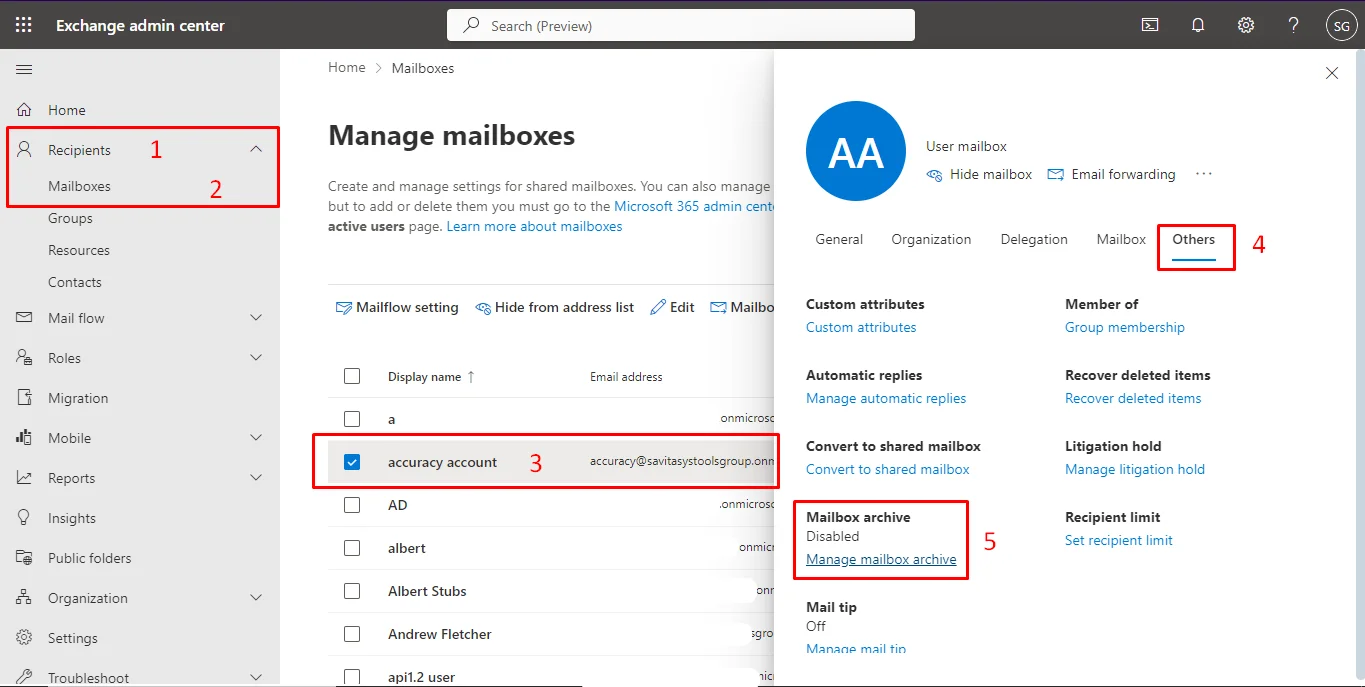Open the notifications bell
This screenshot has width=1365, height=687.
coord(1198,25)
